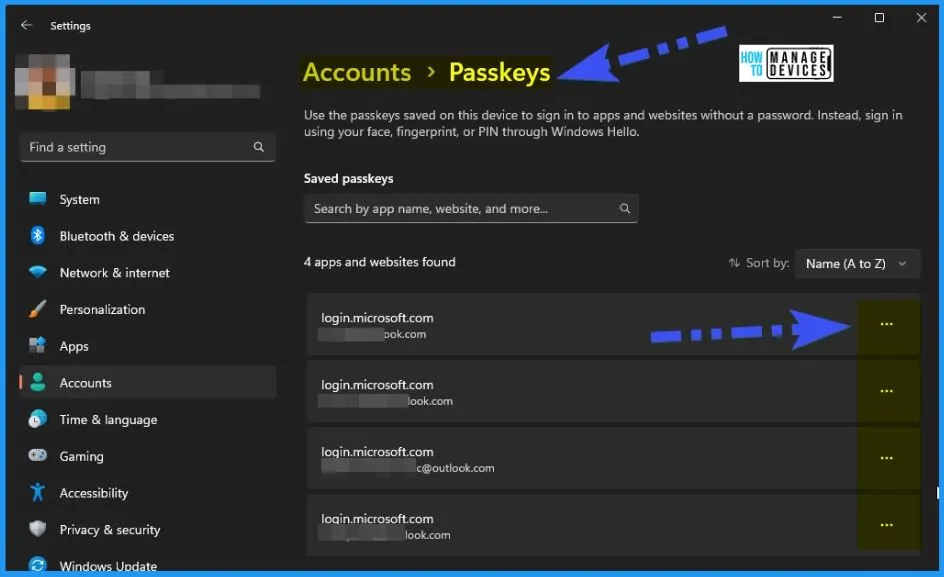Click the Personalization paintbrush icon

point(37,309)
